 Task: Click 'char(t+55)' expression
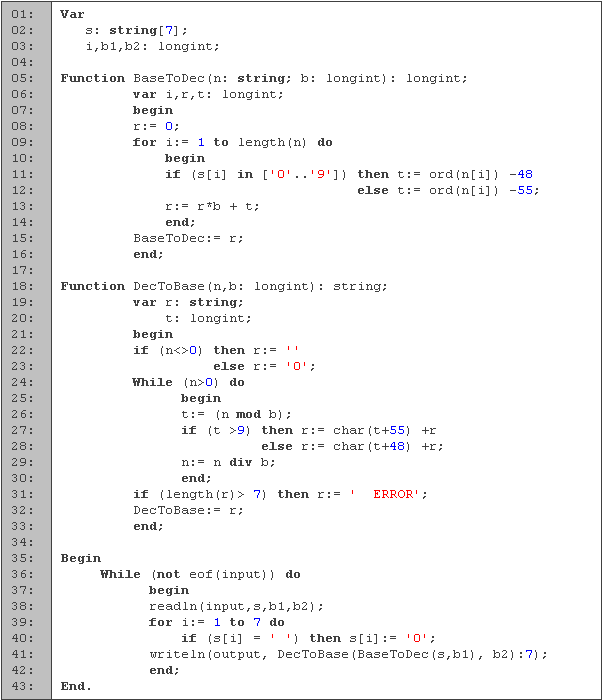372,430
